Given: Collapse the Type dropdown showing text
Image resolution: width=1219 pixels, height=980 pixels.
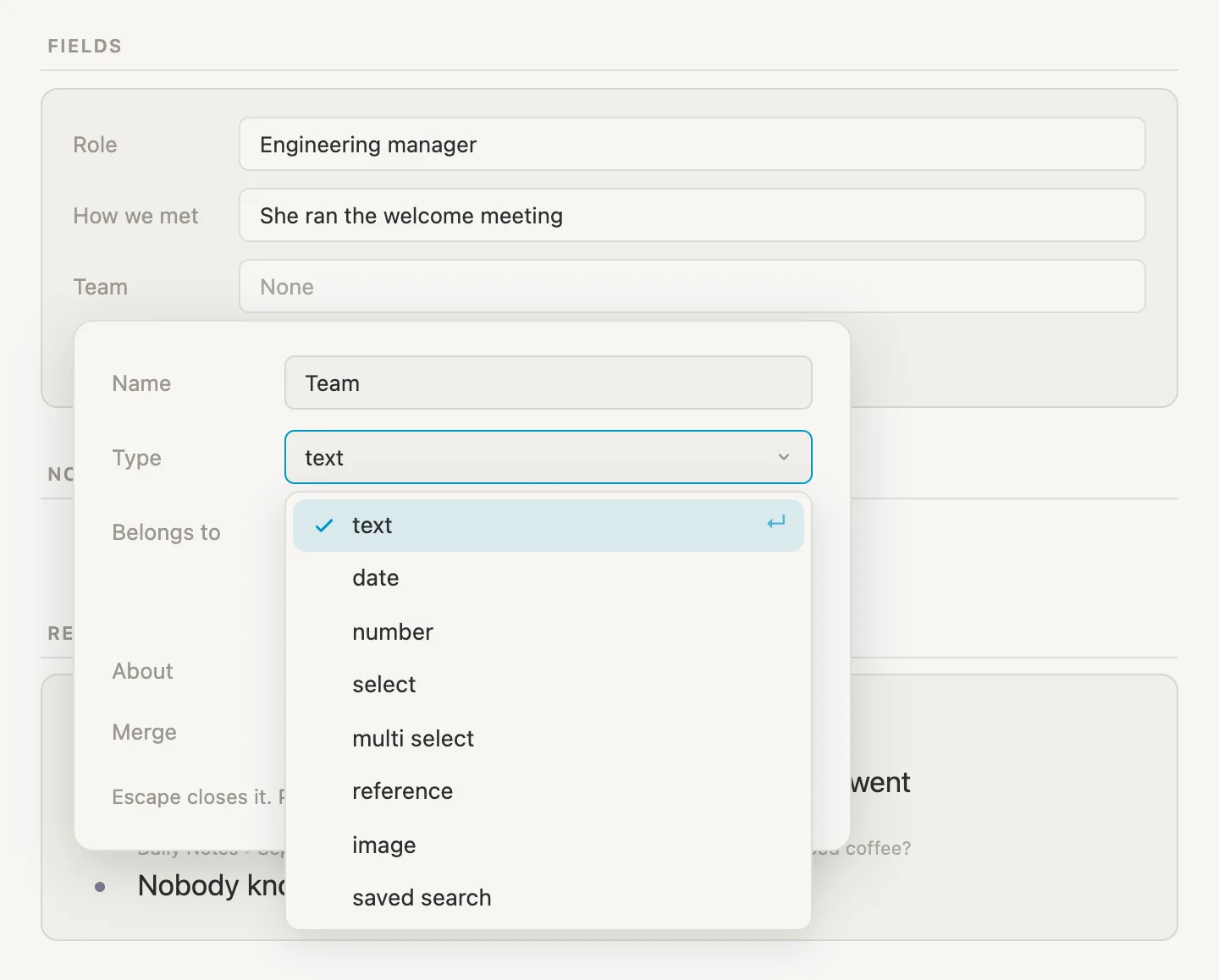Looking at the screenshot, I should (x=549, y=457).
